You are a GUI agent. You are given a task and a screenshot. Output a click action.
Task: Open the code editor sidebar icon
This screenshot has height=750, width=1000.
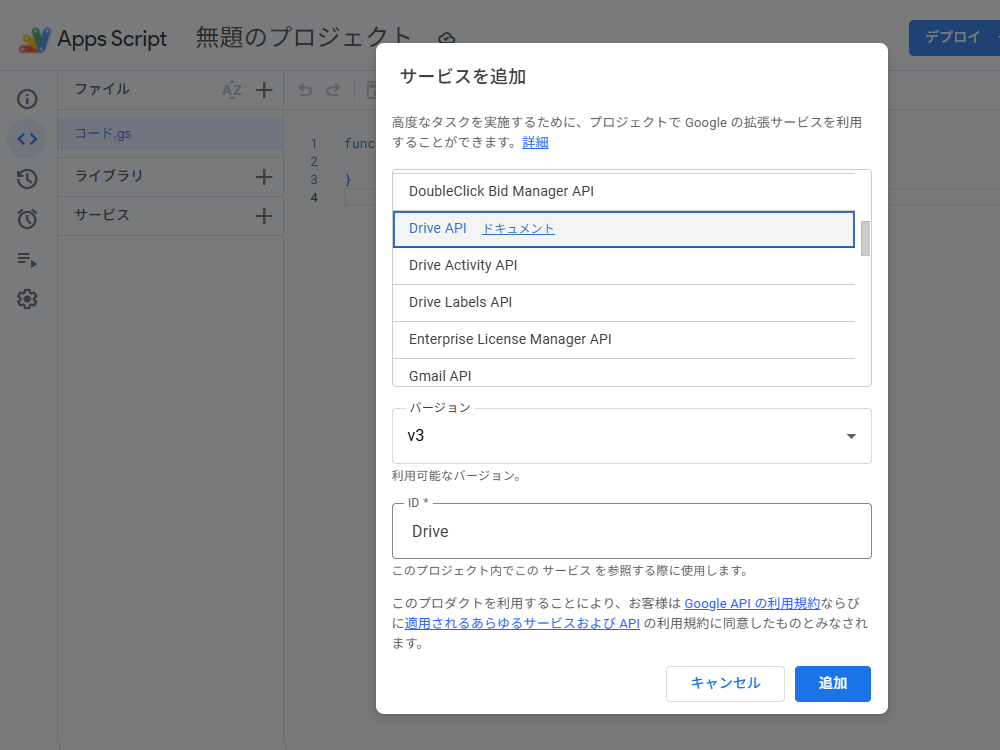click(27, 139)
